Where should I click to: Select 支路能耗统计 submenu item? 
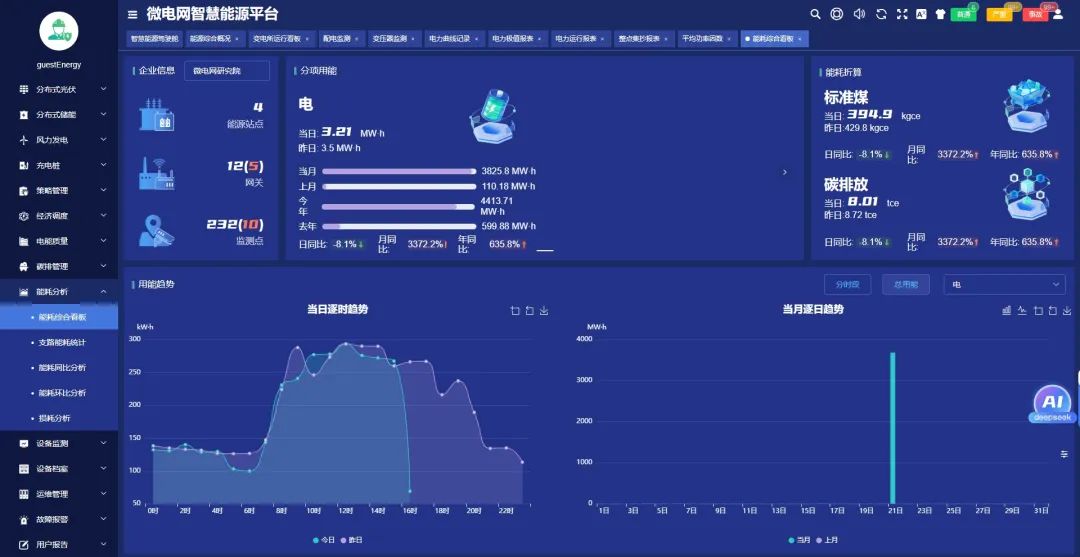click(59, 342)
